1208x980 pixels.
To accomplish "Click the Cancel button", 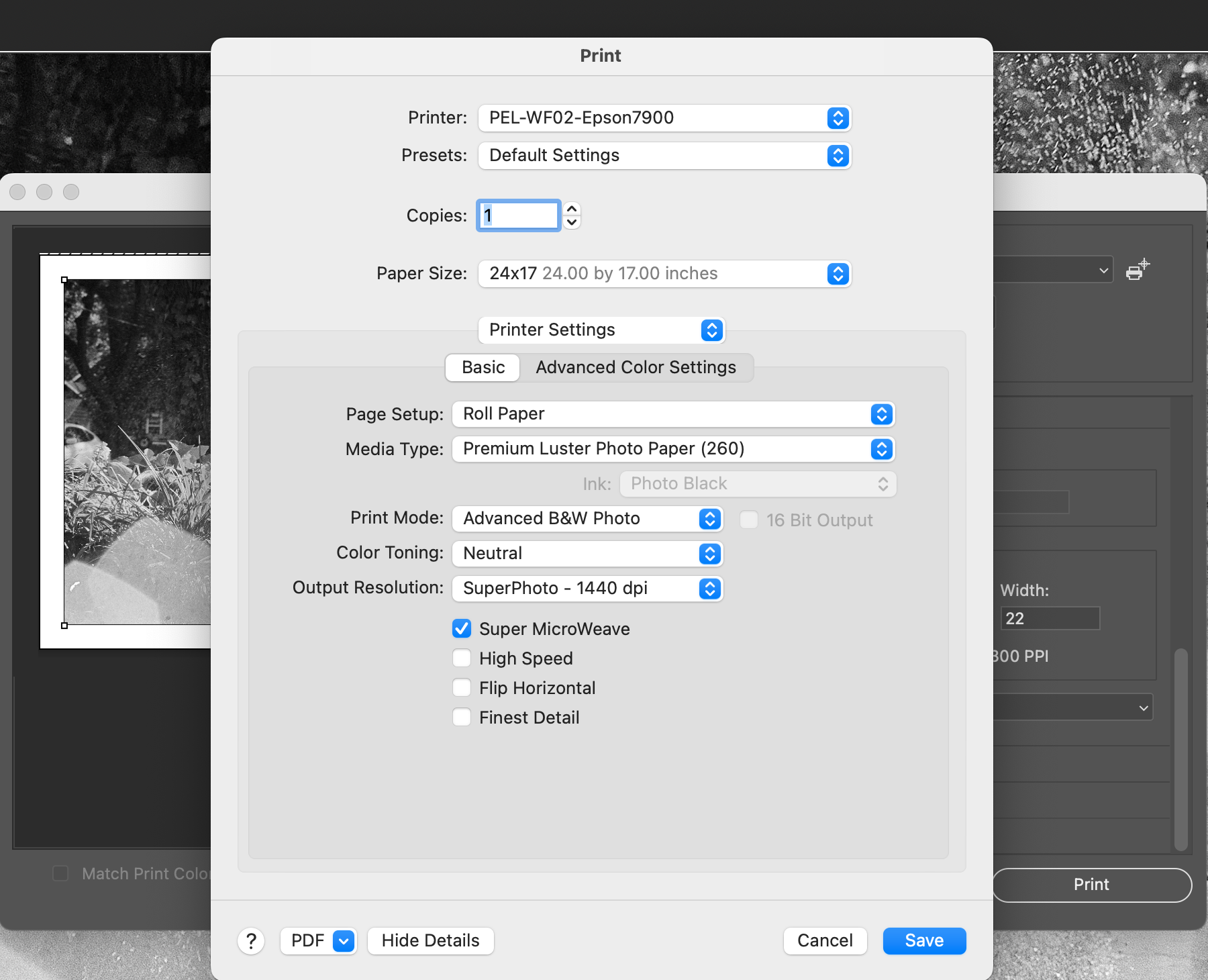I will click(825, 941).
